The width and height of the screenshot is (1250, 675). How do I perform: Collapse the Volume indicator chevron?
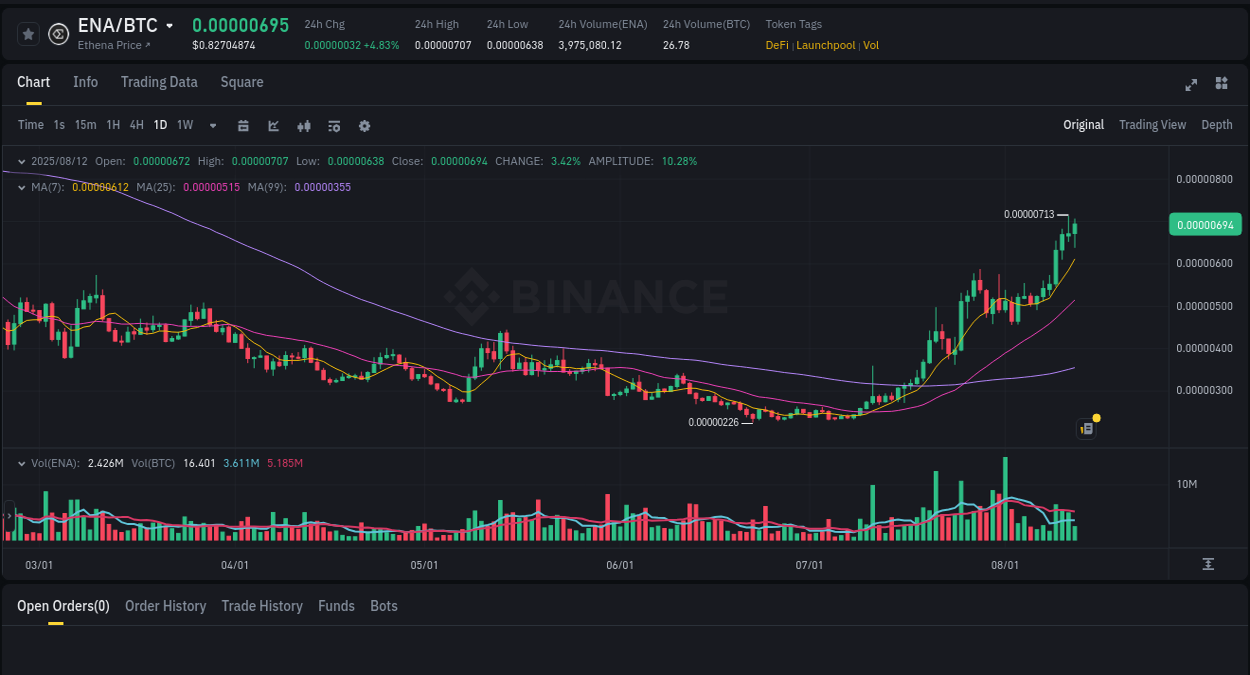pyautogui.click(x=20, y=463)
